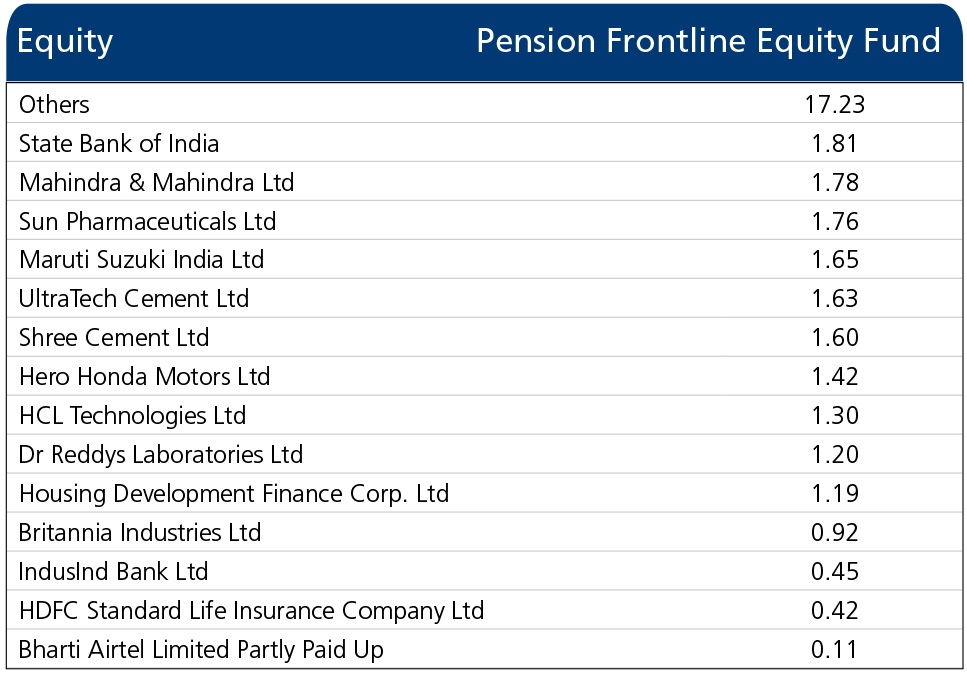Click the 17.23 value for Others
This screenshot has width=967, height=675.
click(834, 104)
